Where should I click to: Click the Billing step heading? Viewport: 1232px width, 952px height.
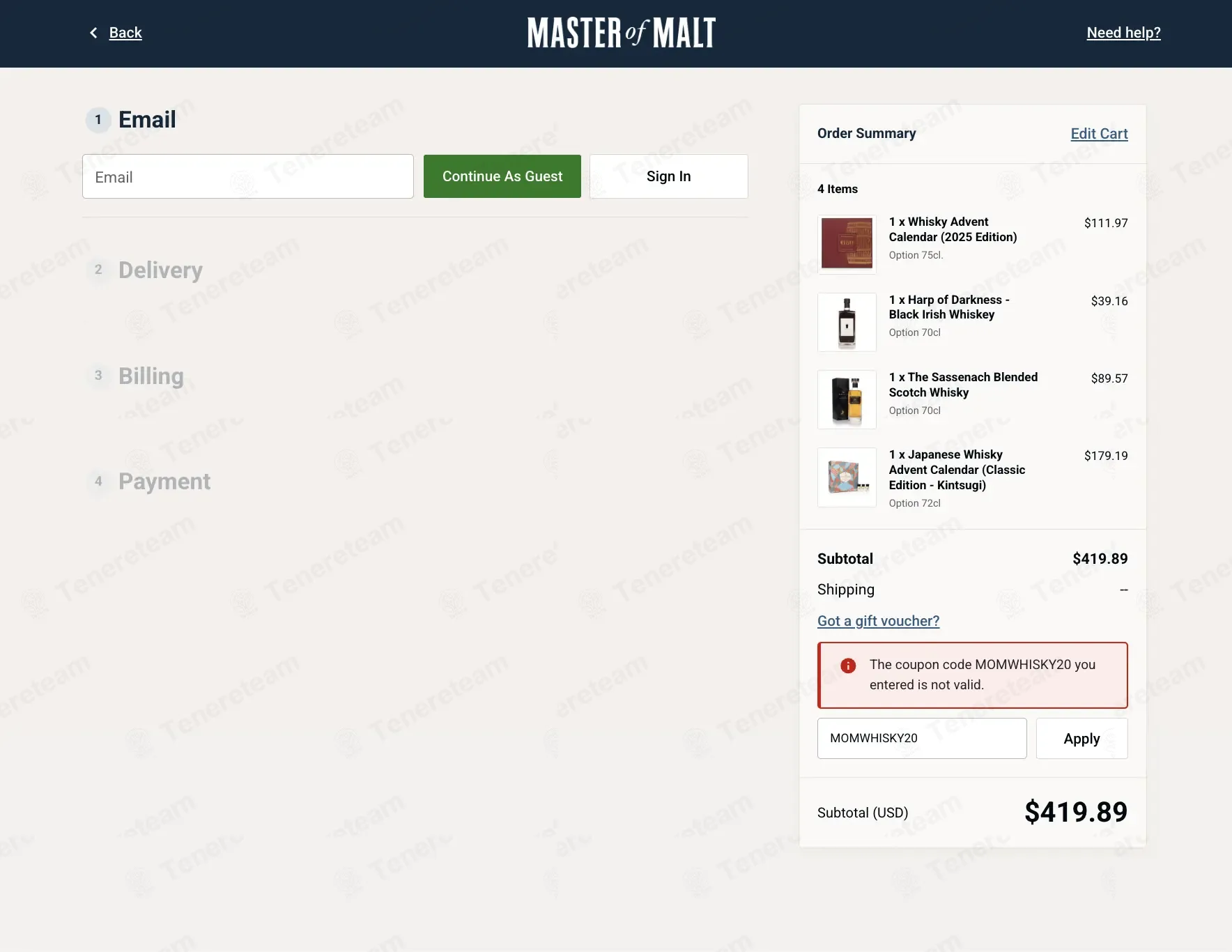click(x=151, y=376)
